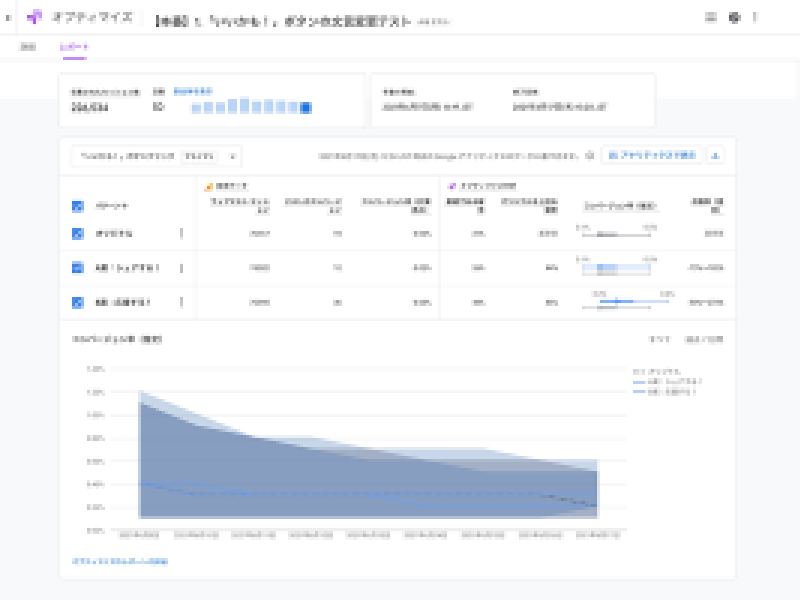Viewport: 800px width, 600px height.
Task: Open the header's vertical three-dot menu
Action: click(x=755, y=18)
